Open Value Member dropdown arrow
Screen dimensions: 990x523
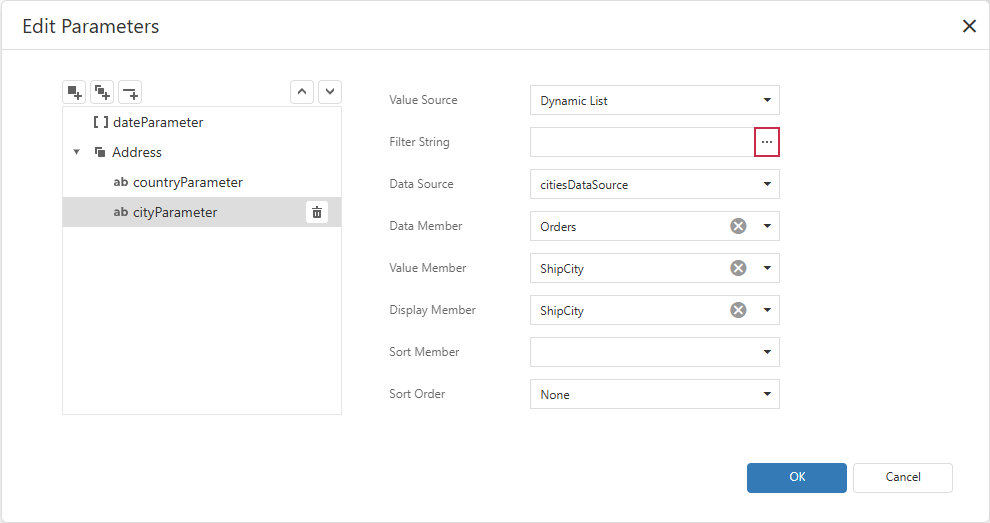click(766, 268)
